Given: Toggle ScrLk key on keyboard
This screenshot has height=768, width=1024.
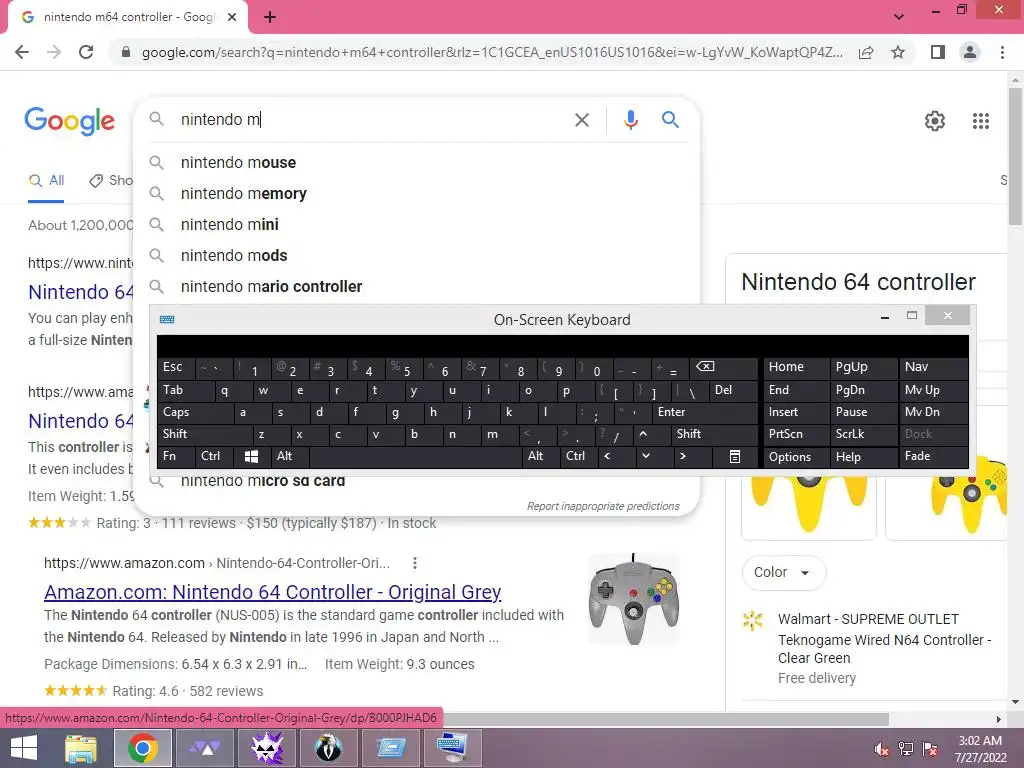Looking at the screenshot, I should click(x=862, y=434).
